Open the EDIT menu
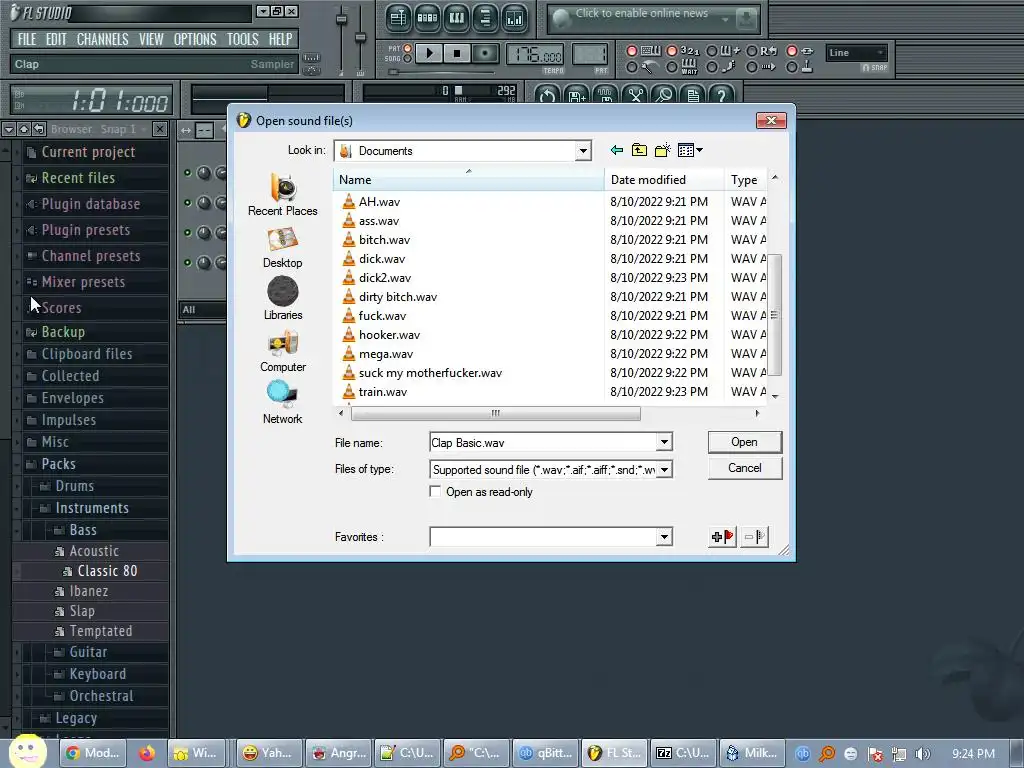Viewport: 1024px width, 768px height. [x=56, y=39]
